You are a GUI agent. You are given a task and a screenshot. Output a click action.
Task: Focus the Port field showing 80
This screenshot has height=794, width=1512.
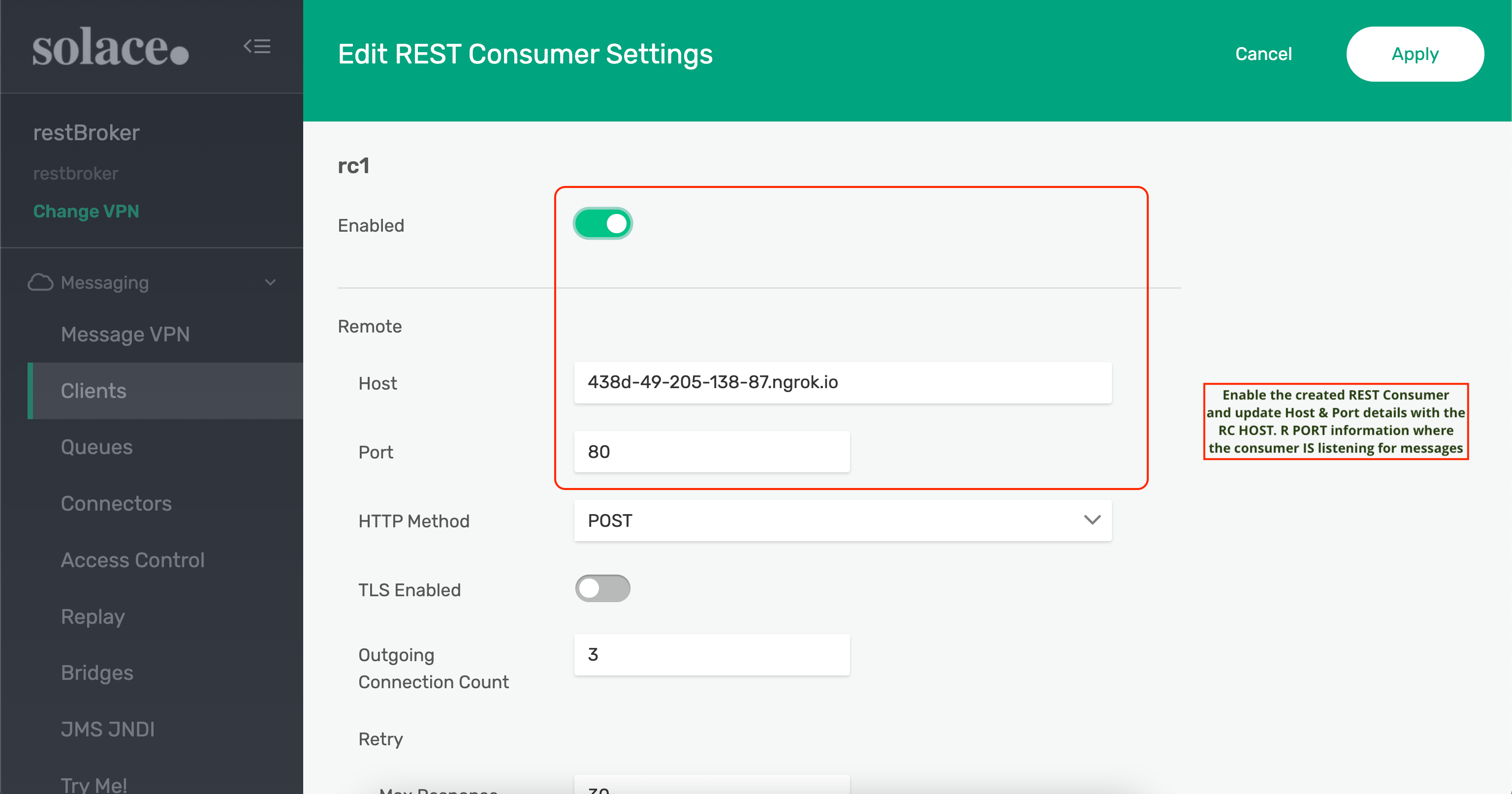(x=711, y=452)
